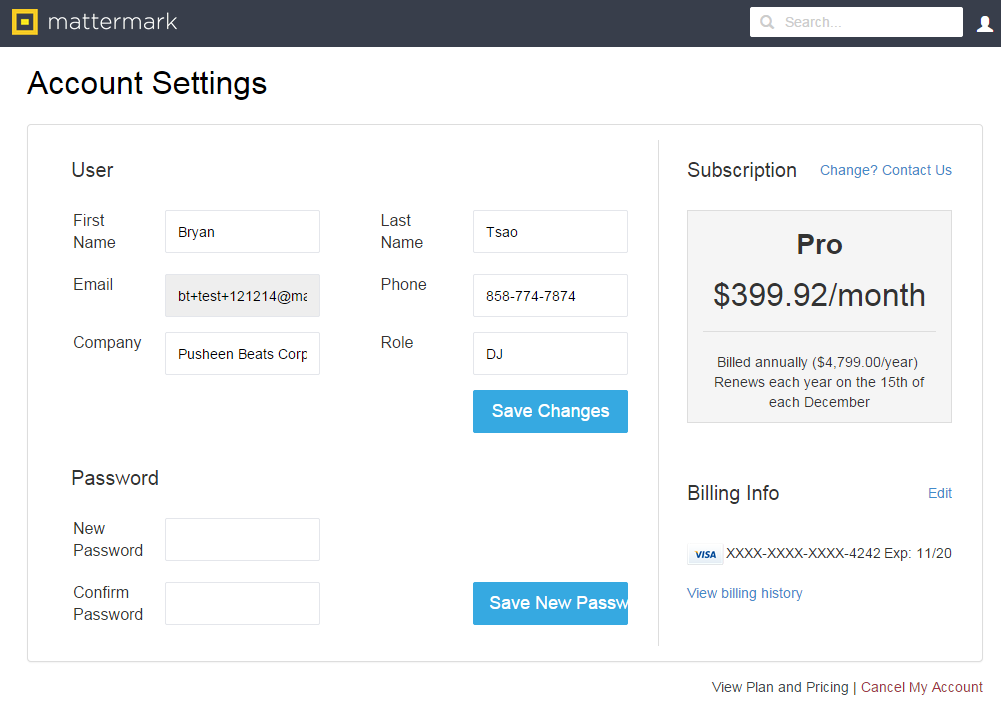Click Cancel My Account link
Viewport: 1001px width, 706px height.
pyautogui.click(x=921, y=687)
